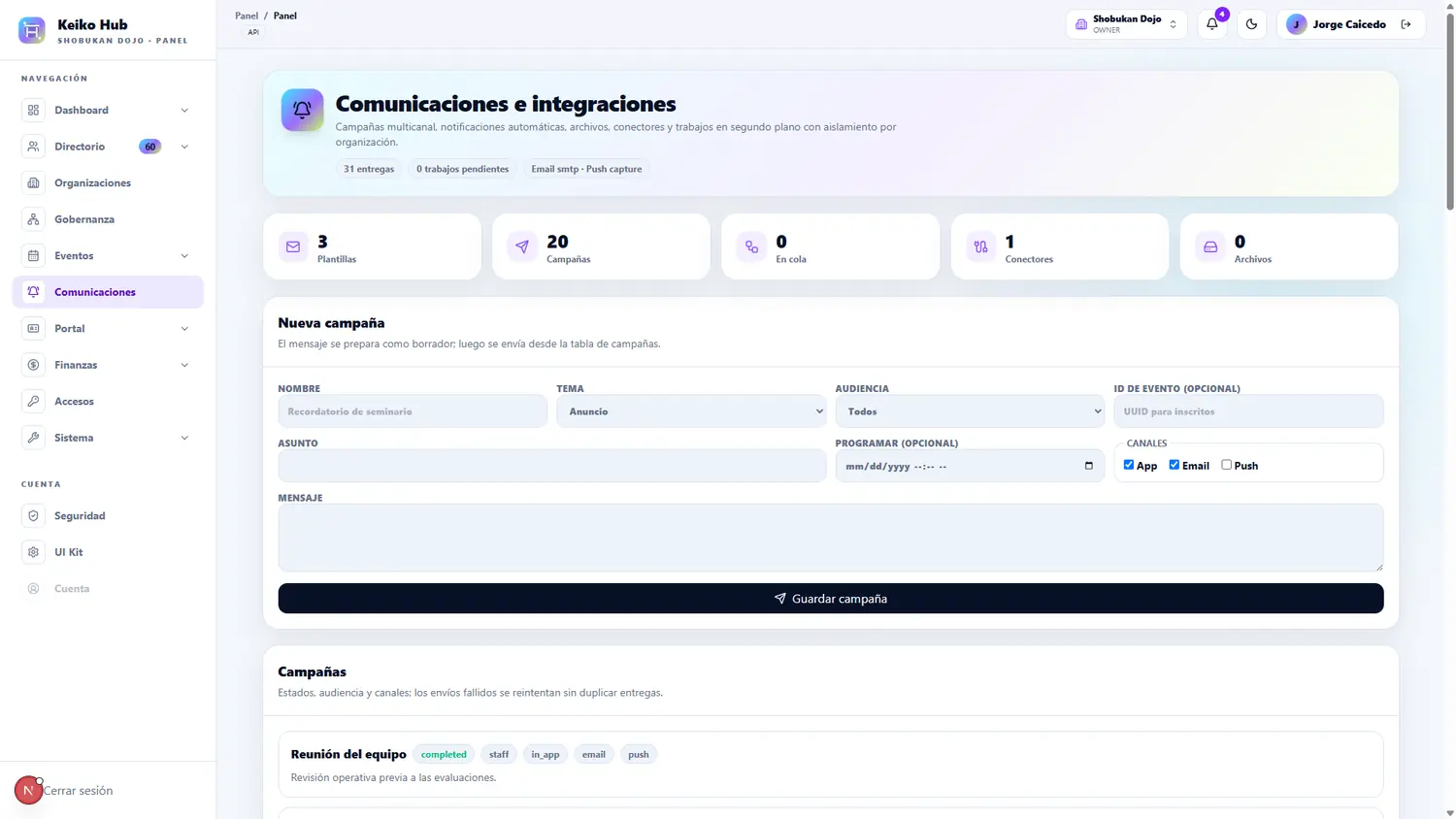This screenshot has width=1456, height=819.
Task: Expand the Dashboard menu chevron
Action: pyautogui.click(x=184, y=111)
